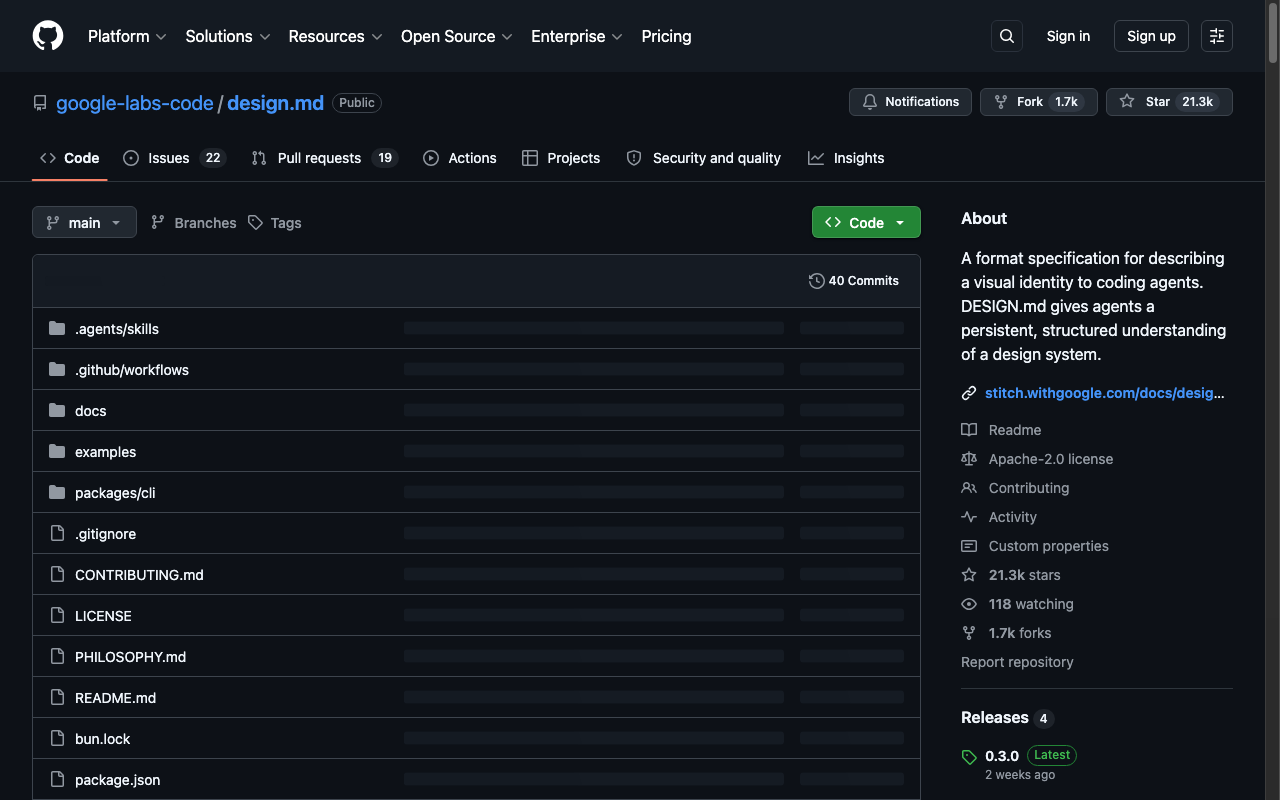Expand the Platform menu
This screenshot has width=1280, height=800.
127,36
